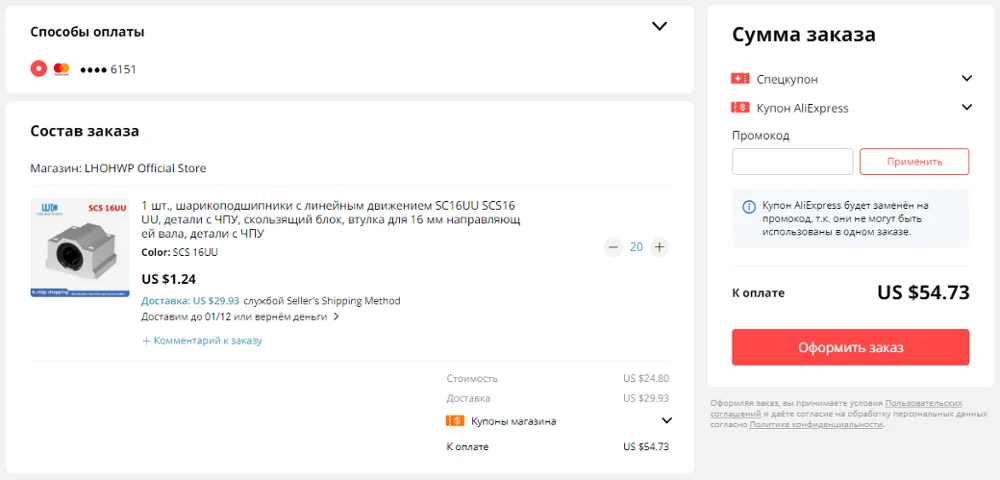The width and height of the screenshot is (1000, 480).
Task: Click the AliExpress coupon icon
Action: [x=740, y=108]
